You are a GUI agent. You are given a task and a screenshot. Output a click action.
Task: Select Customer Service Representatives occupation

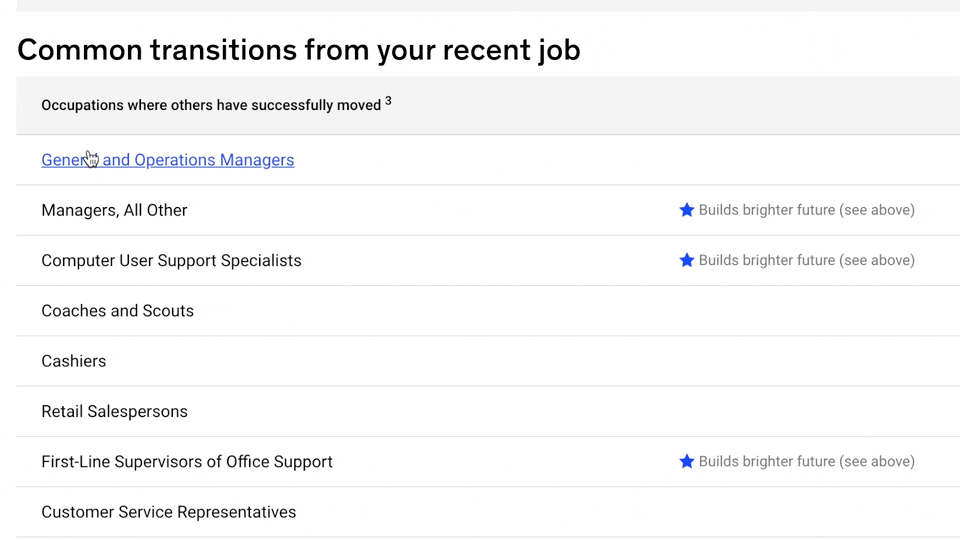pyautogui.click(x=168, y=512)
